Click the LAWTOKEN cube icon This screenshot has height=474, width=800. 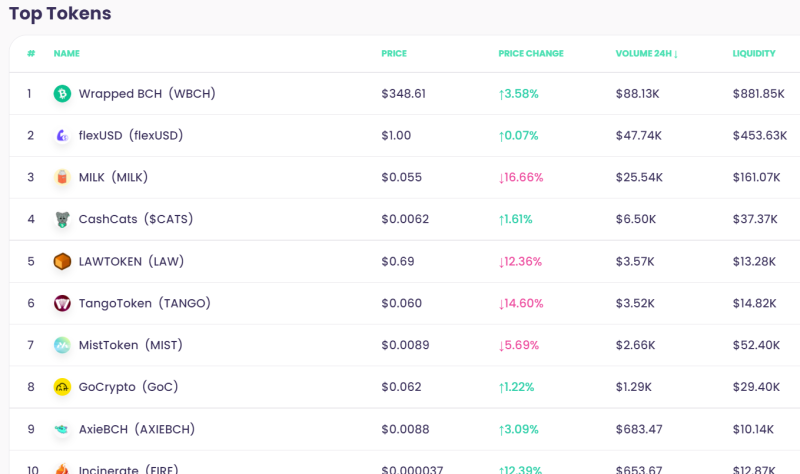point(62,261)
